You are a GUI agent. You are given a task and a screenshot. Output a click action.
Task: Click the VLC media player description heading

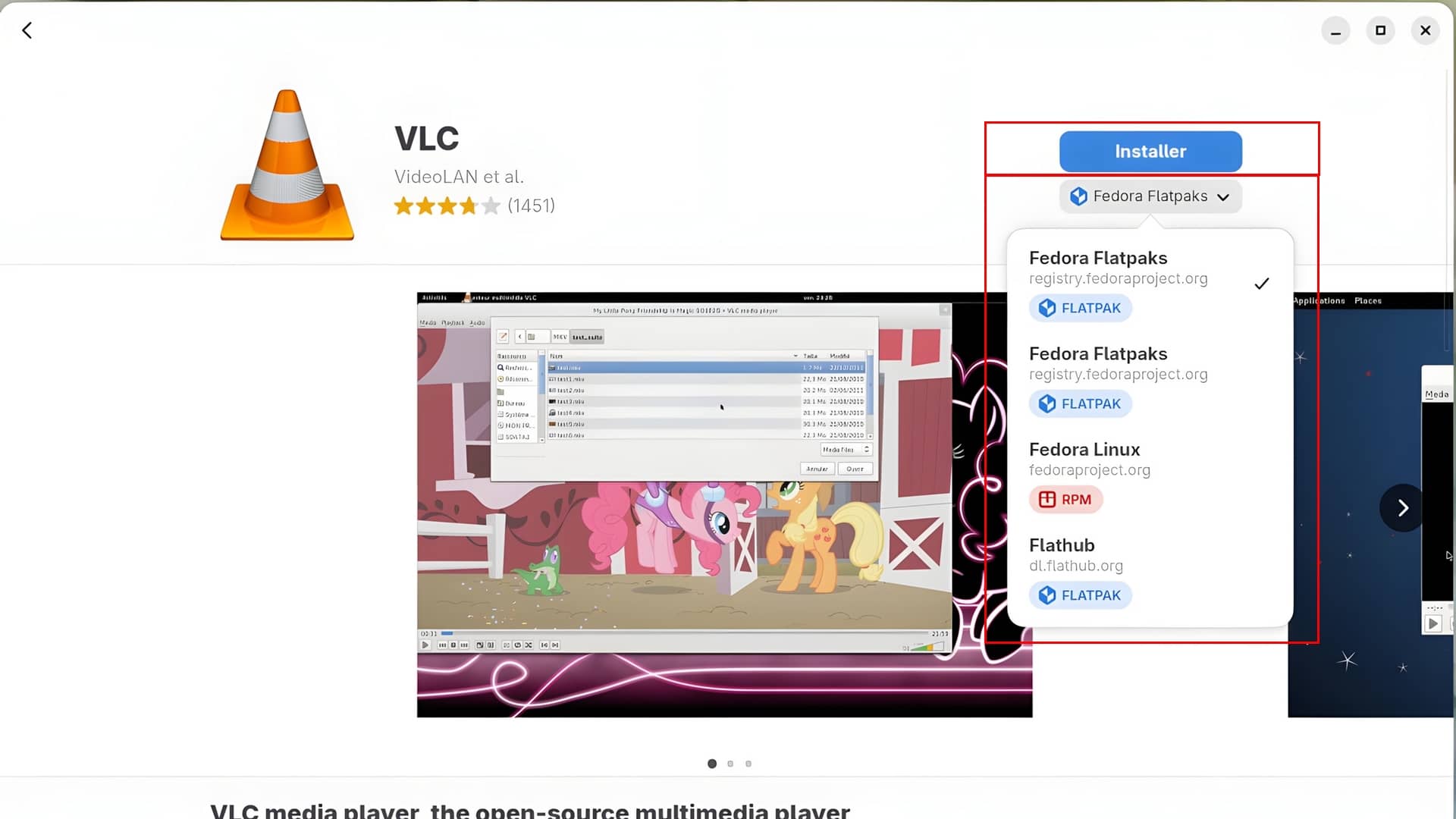[530, 810]
